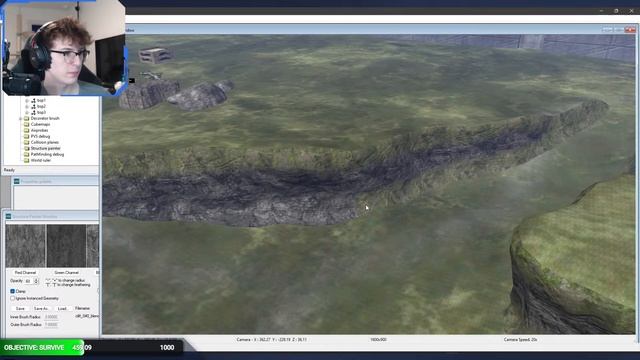Click the concrete bunker structure in the viewport
The width and height of the screenshot is (640, 360).
154,56
